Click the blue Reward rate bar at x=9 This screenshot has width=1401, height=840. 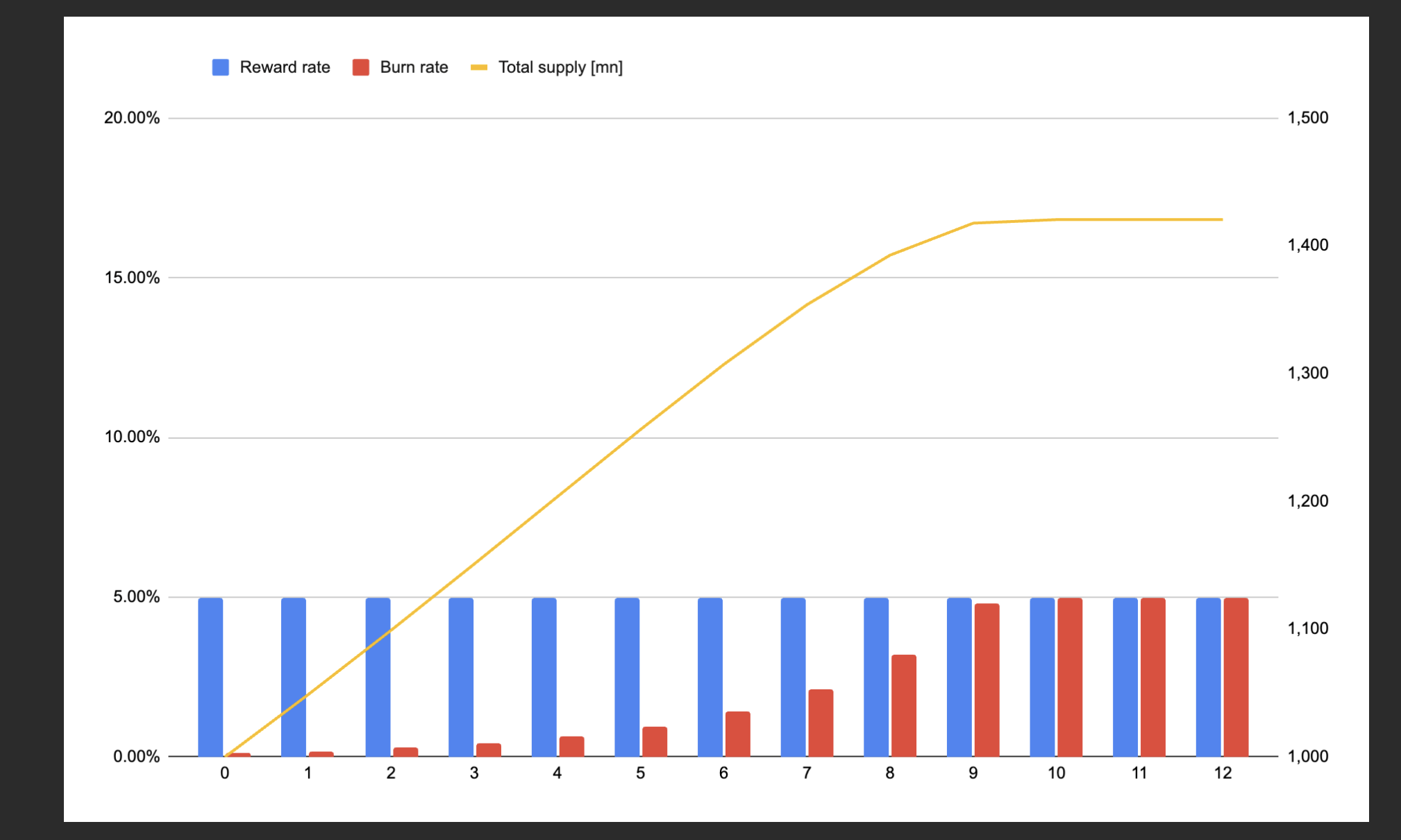[959, 677]
